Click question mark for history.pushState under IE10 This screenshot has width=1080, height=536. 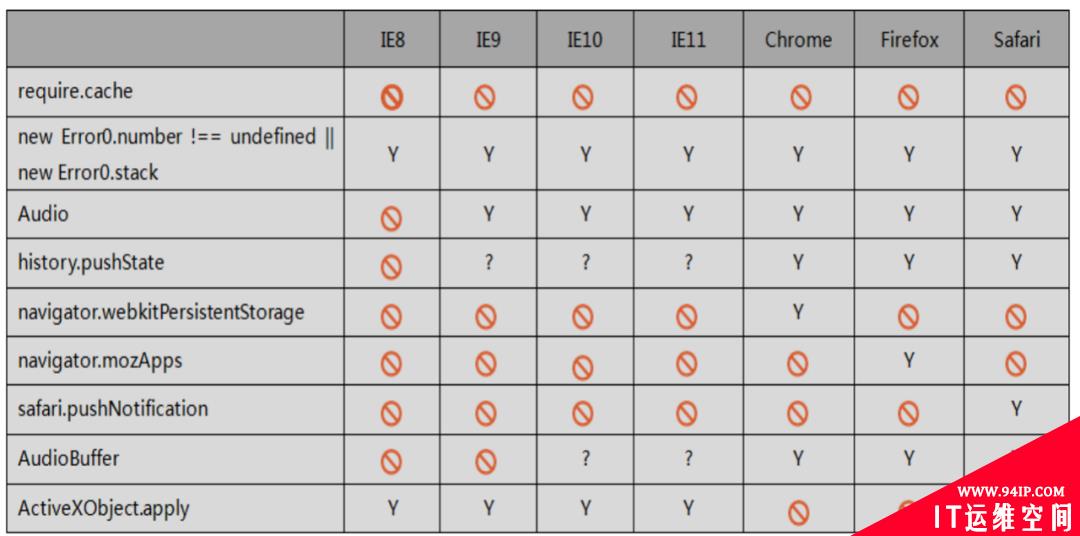[585, 262]
